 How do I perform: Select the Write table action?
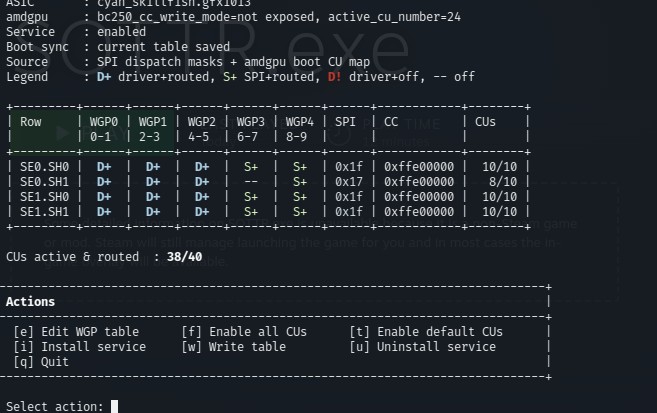pos(233,347)
